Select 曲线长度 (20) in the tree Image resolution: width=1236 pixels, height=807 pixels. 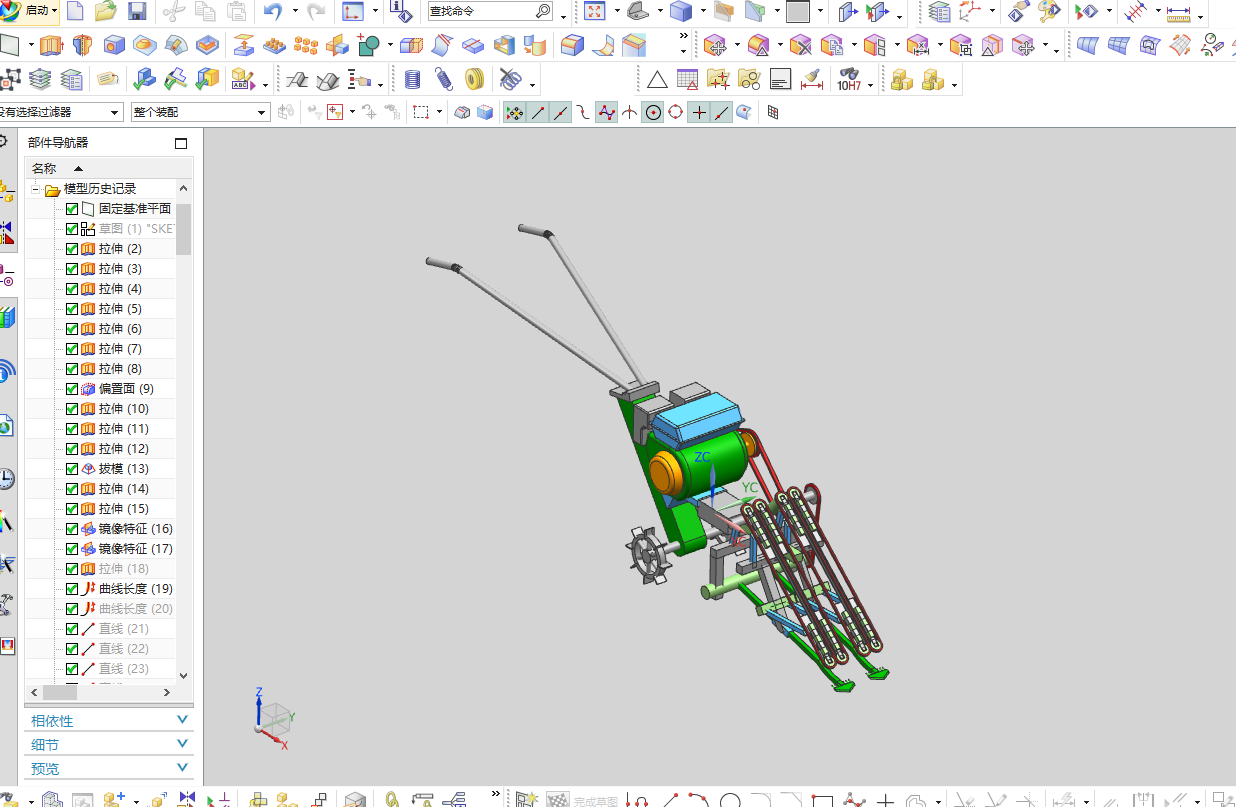(x=135, y=609)
